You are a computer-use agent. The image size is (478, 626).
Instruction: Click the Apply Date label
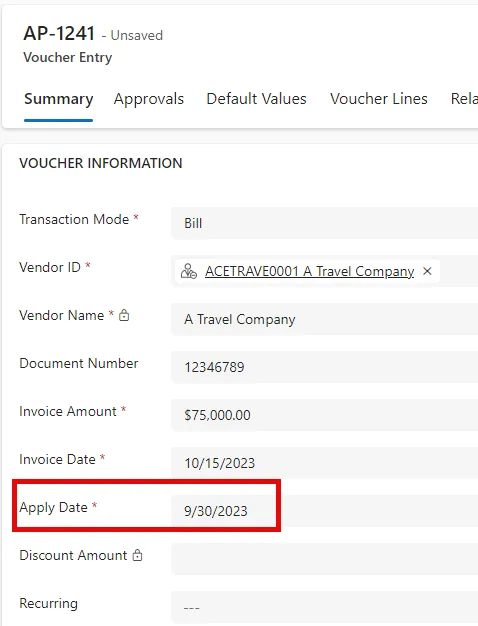(54, 507)
